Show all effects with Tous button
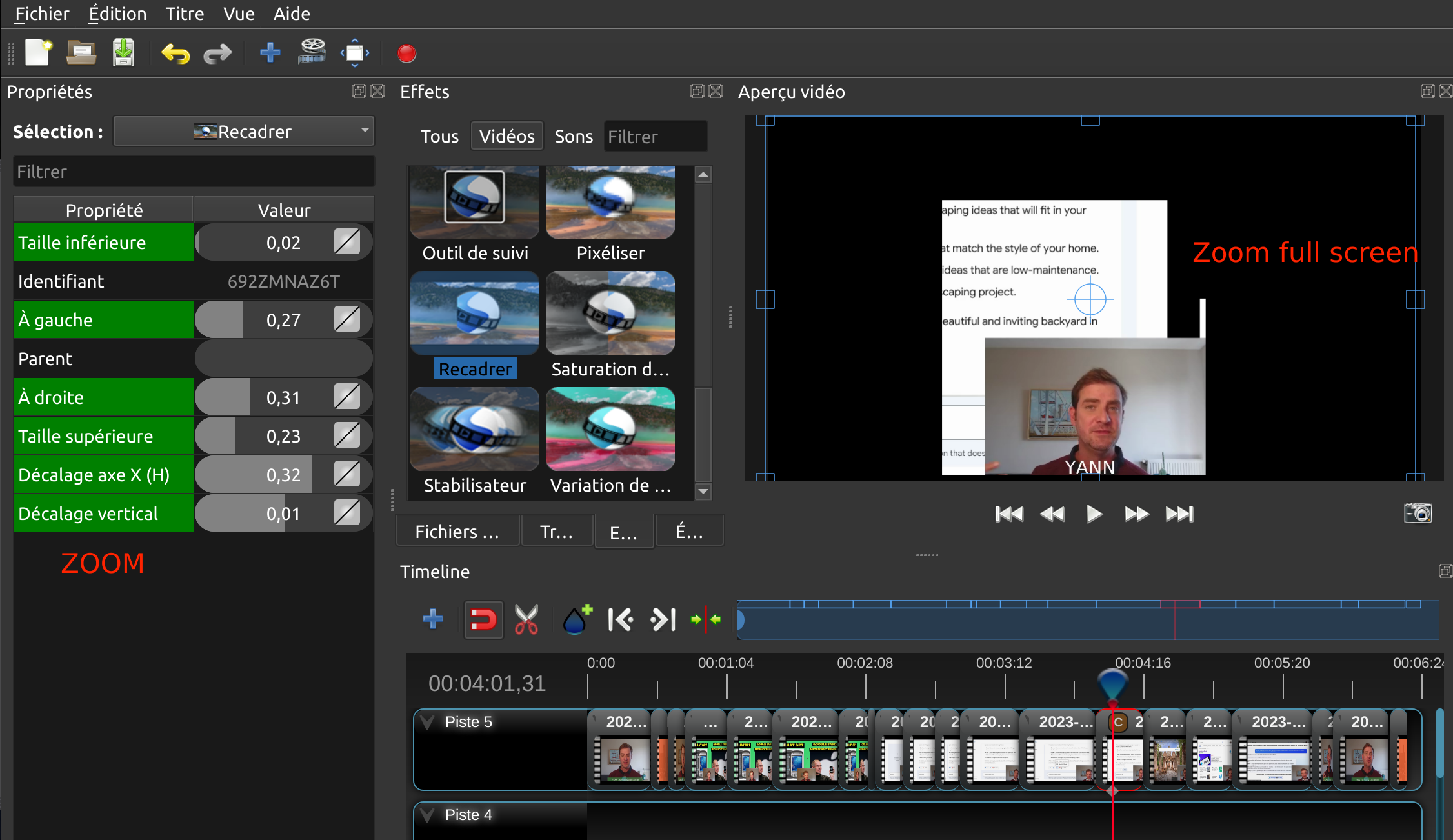 click(439, 136)
